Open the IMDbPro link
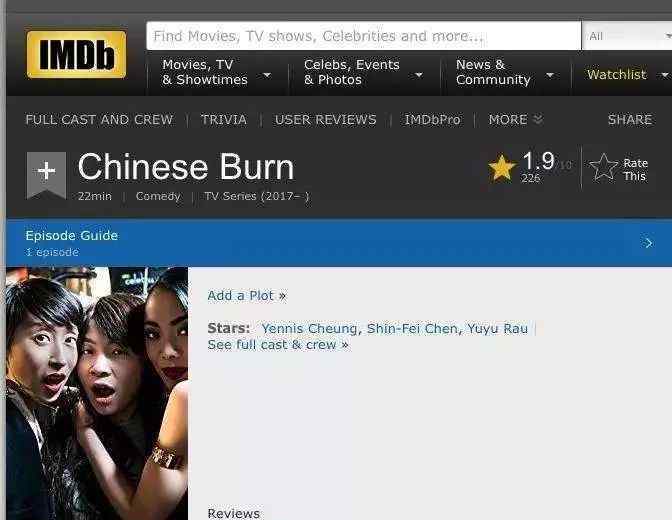The height and width of the screenshot is (520, 672). click(432, 120)
